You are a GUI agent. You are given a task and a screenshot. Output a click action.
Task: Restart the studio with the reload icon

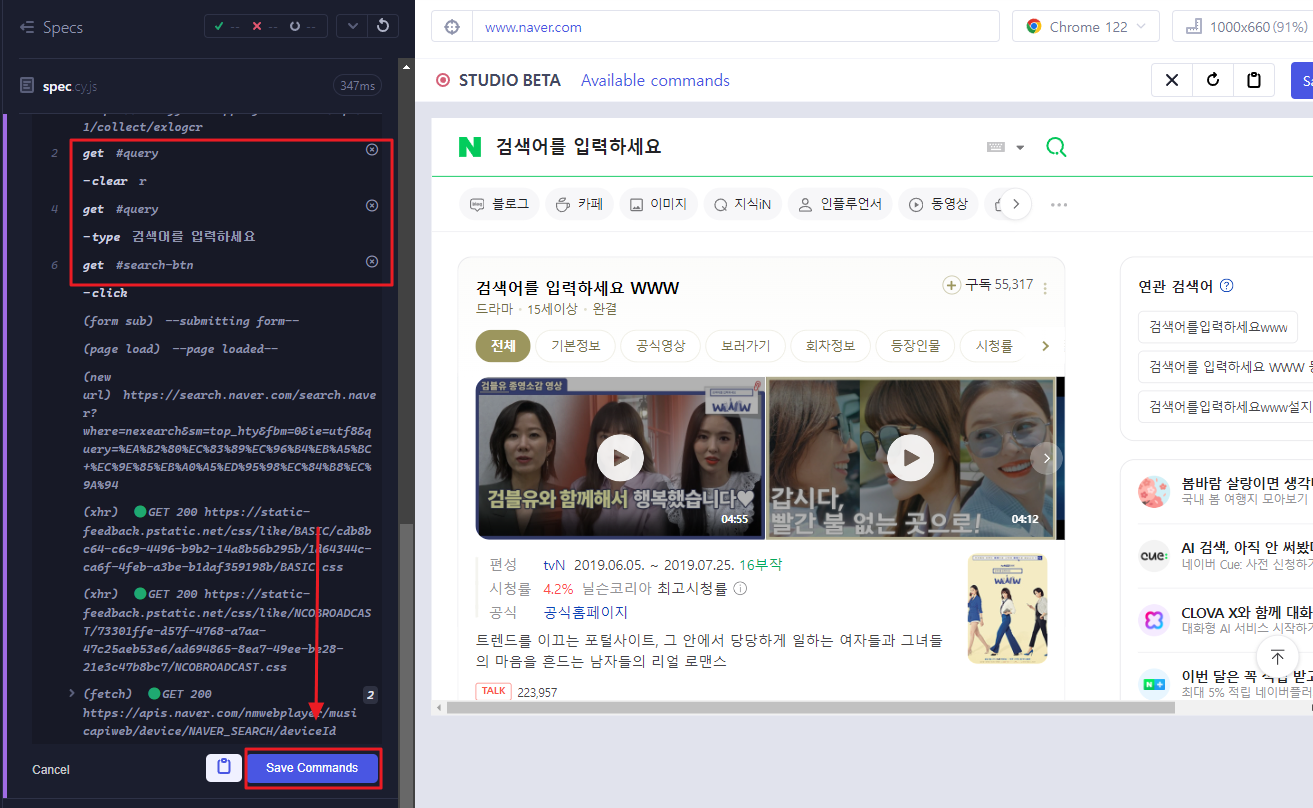[x=1213, y=80]
